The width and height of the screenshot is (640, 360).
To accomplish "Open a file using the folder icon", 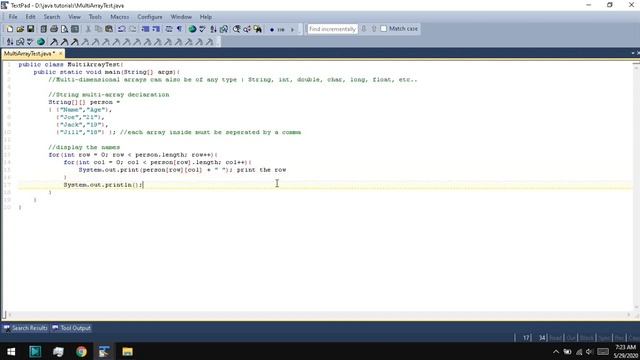I will point(20,29).
